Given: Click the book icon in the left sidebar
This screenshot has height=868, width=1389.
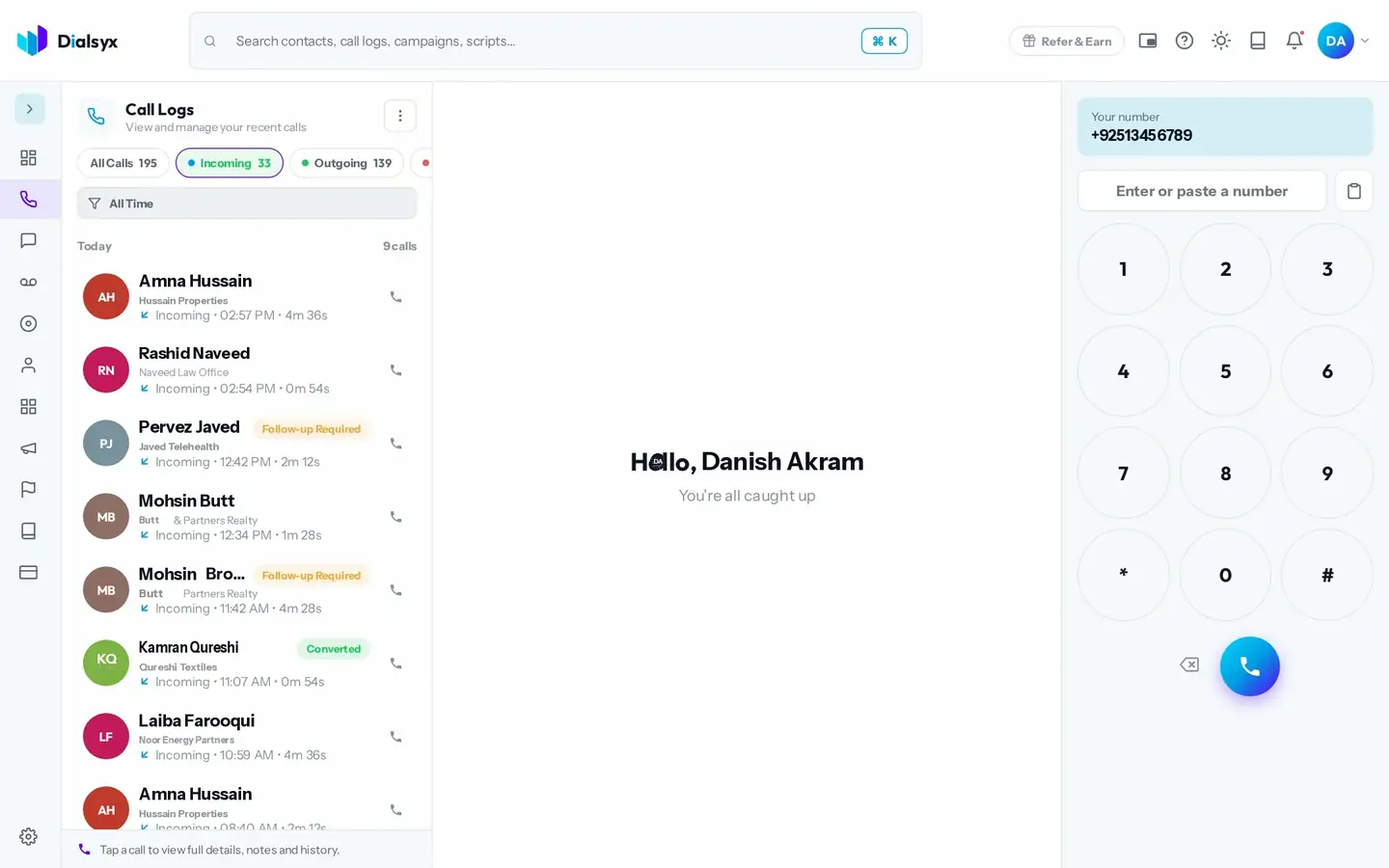Looking at the screenshot, I should (x=29, y=531).
